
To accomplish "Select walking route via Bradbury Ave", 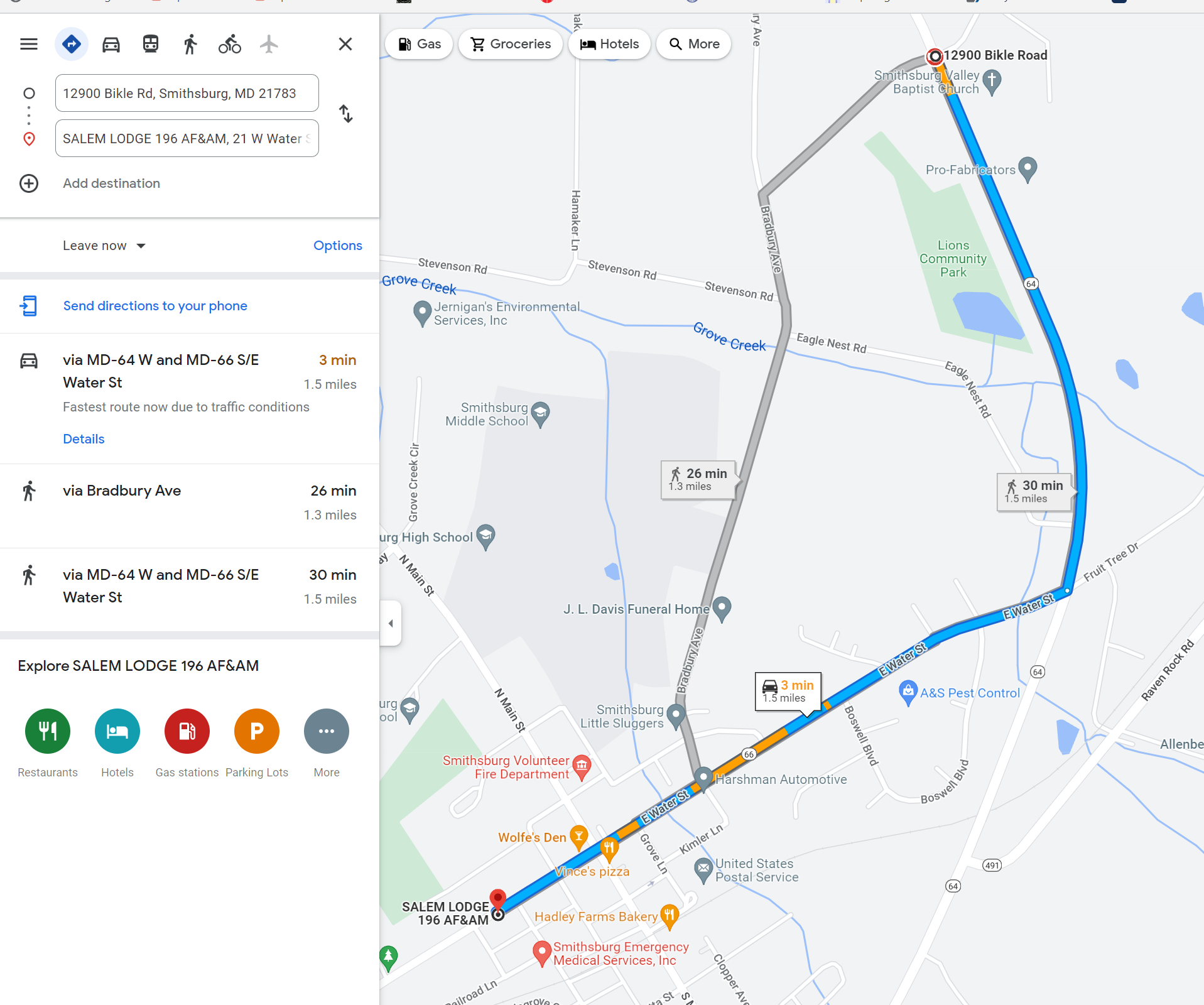I will (190, 506).
